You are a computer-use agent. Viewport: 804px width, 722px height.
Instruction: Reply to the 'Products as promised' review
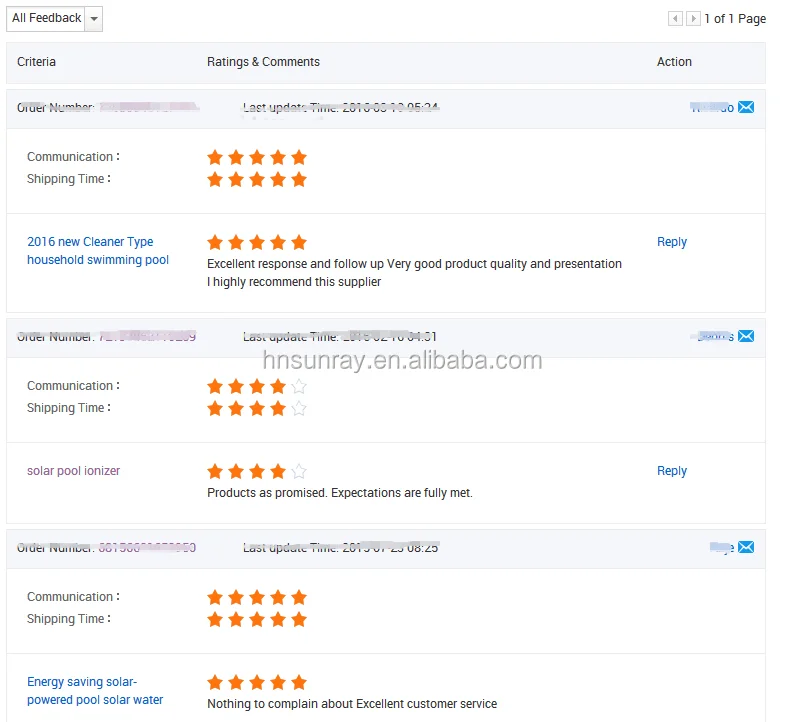coord(672,471)
